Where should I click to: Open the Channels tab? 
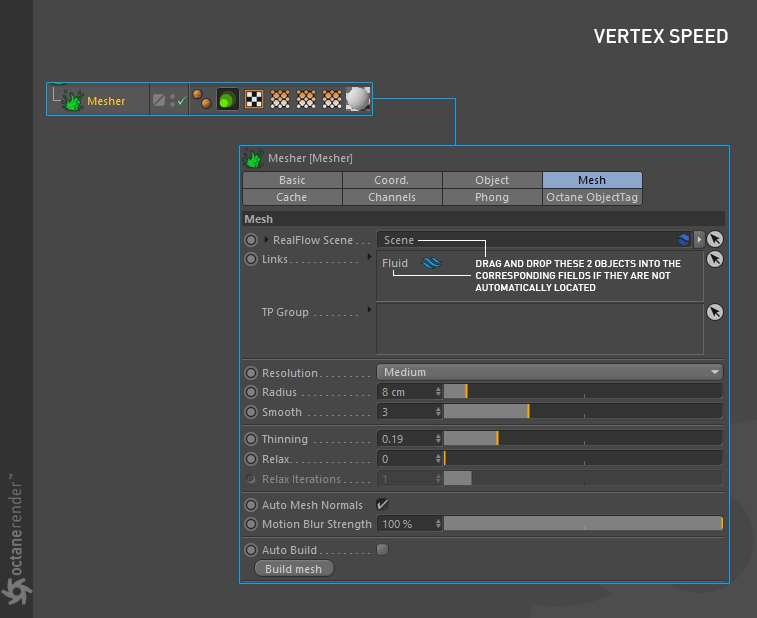pyautogui.click(x=392, y=197)
